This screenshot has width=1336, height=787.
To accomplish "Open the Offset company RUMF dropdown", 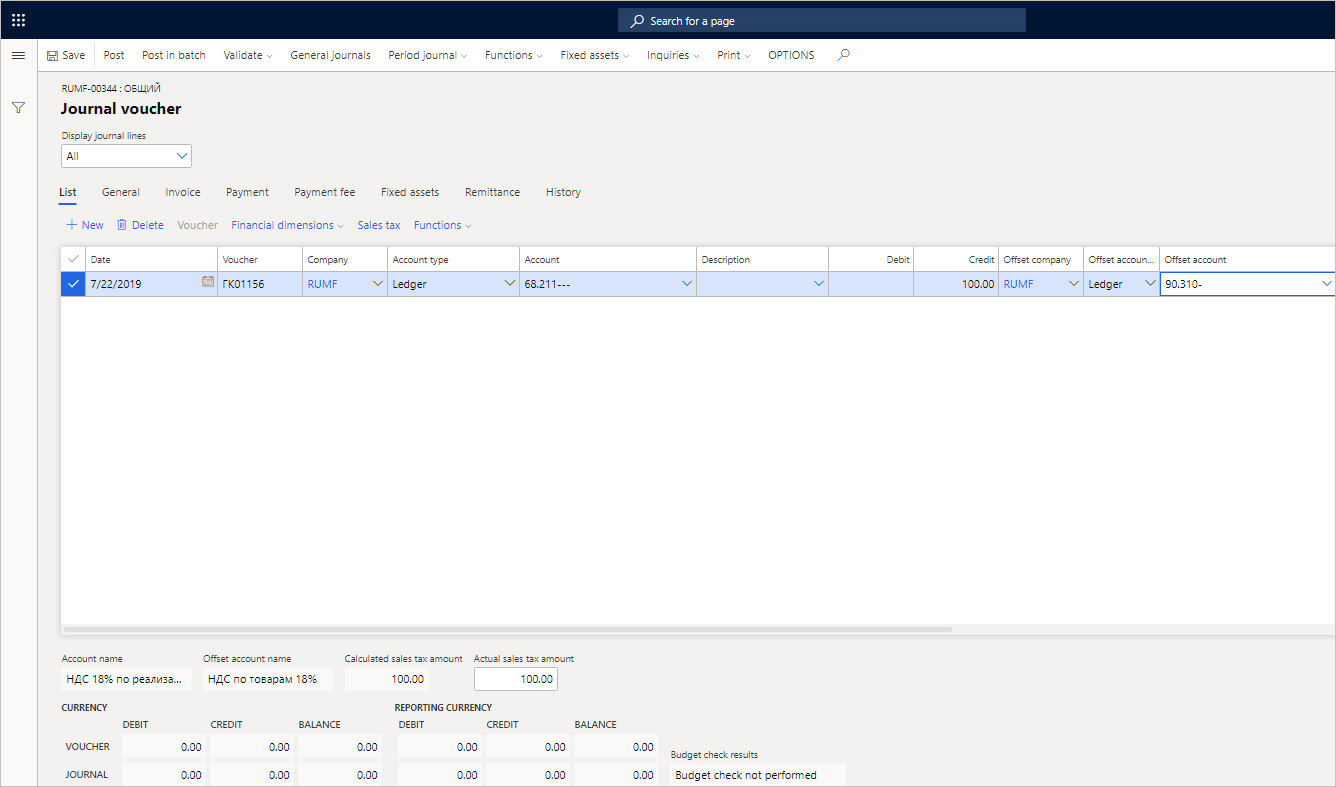I will (x=1074, y=284).
